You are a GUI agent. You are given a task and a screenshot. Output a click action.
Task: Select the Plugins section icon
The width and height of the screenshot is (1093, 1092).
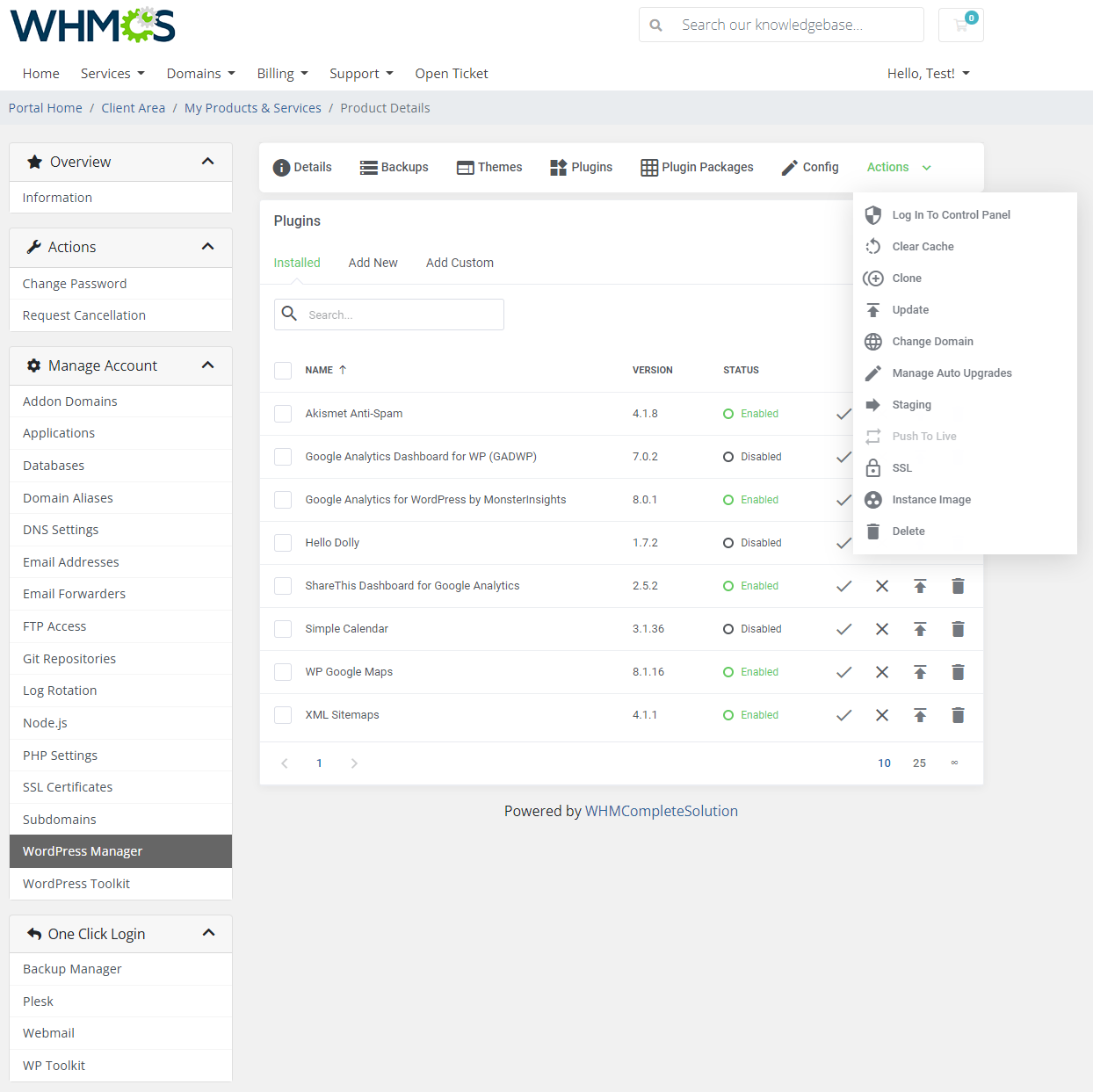(558, 167)
